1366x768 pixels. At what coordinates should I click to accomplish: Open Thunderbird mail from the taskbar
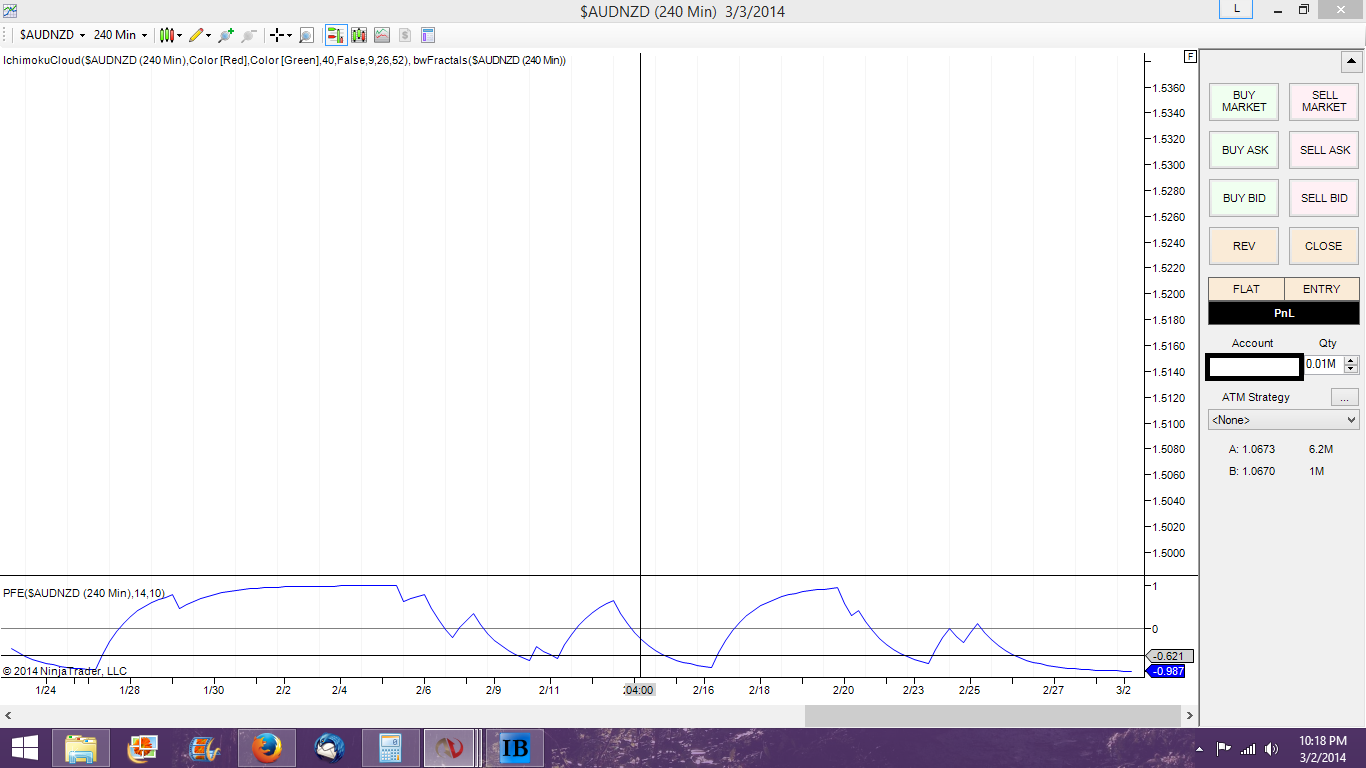328,748
